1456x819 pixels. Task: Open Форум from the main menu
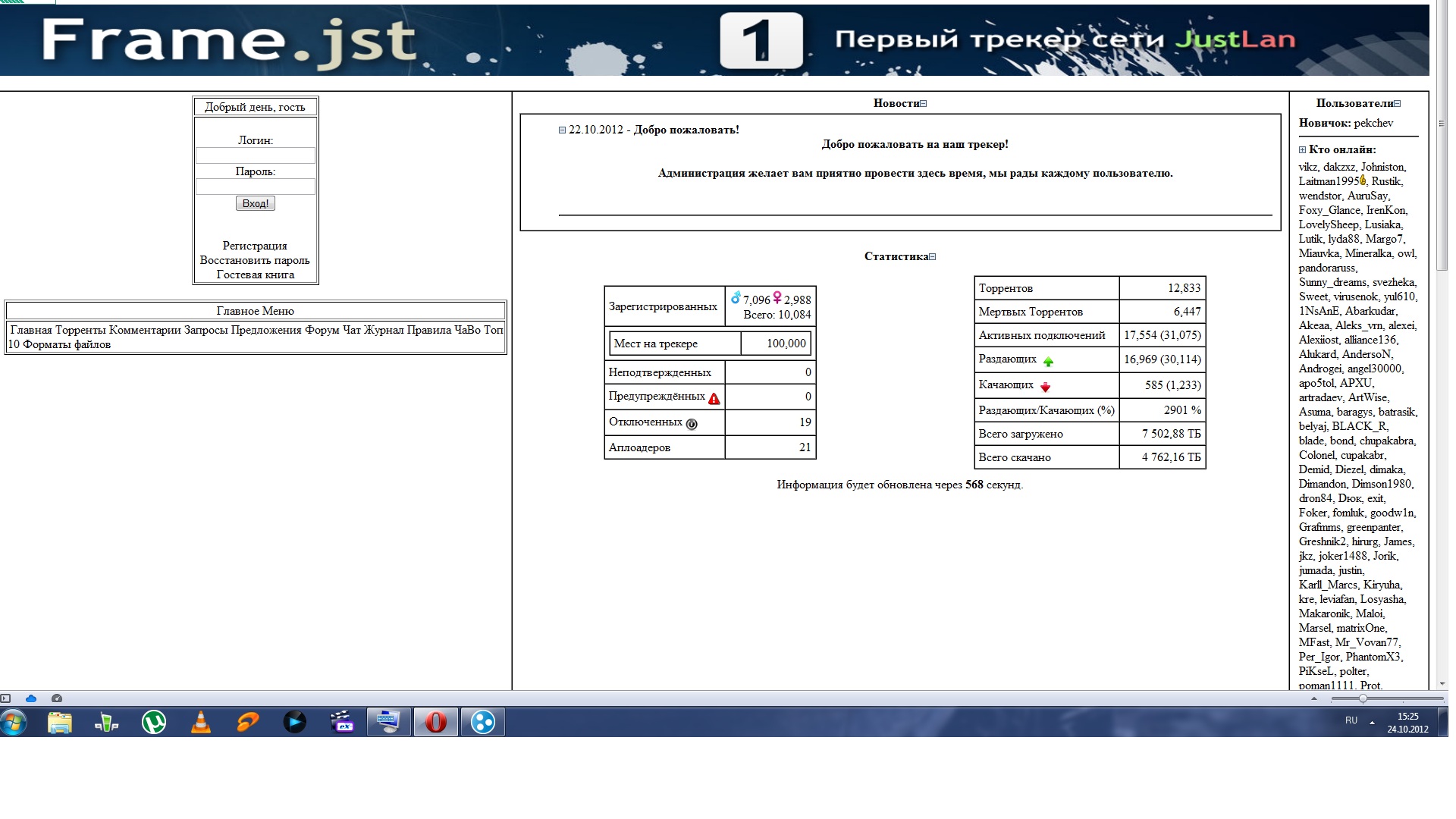point(322,330)
